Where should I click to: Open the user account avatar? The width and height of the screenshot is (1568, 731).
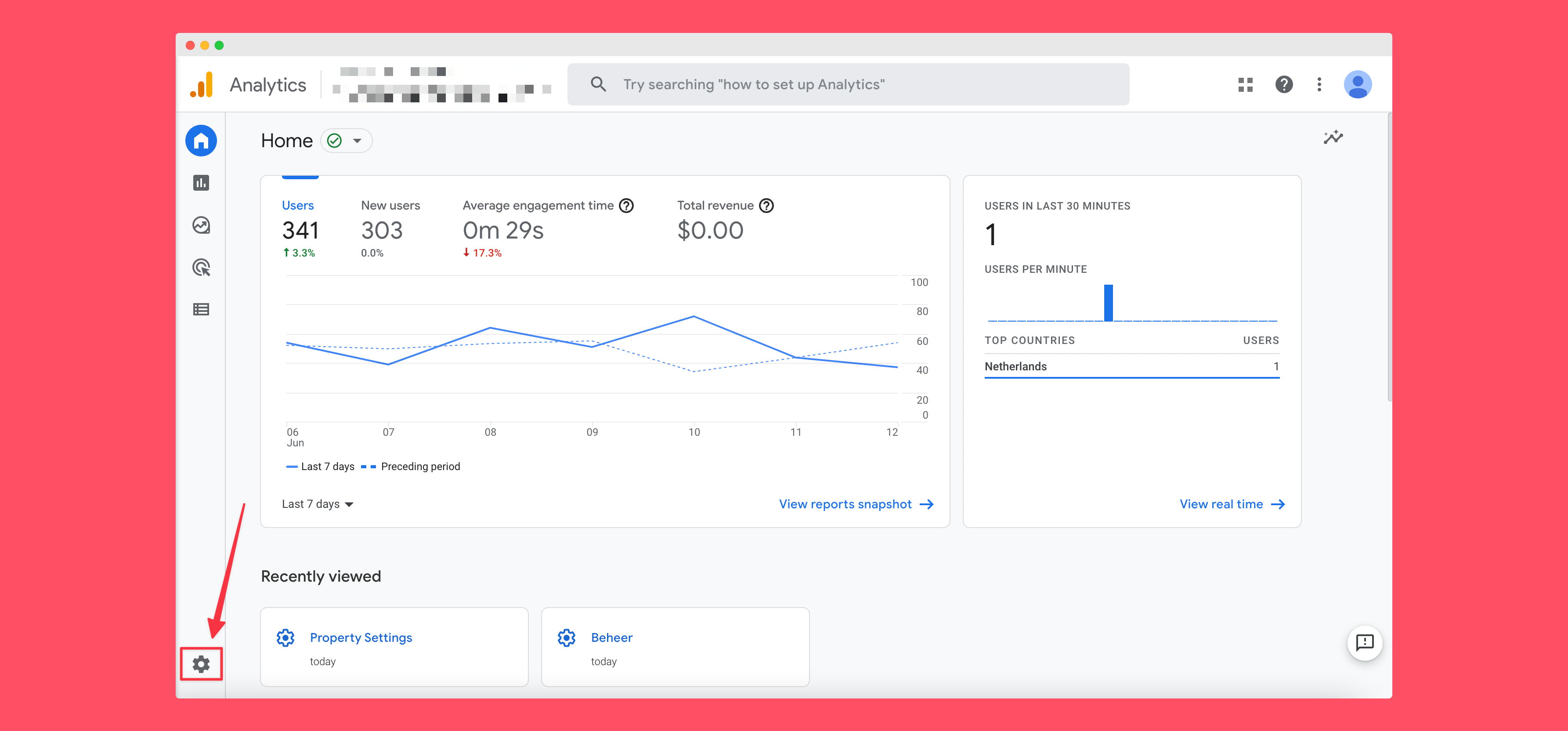click(x=1357, y=85)
